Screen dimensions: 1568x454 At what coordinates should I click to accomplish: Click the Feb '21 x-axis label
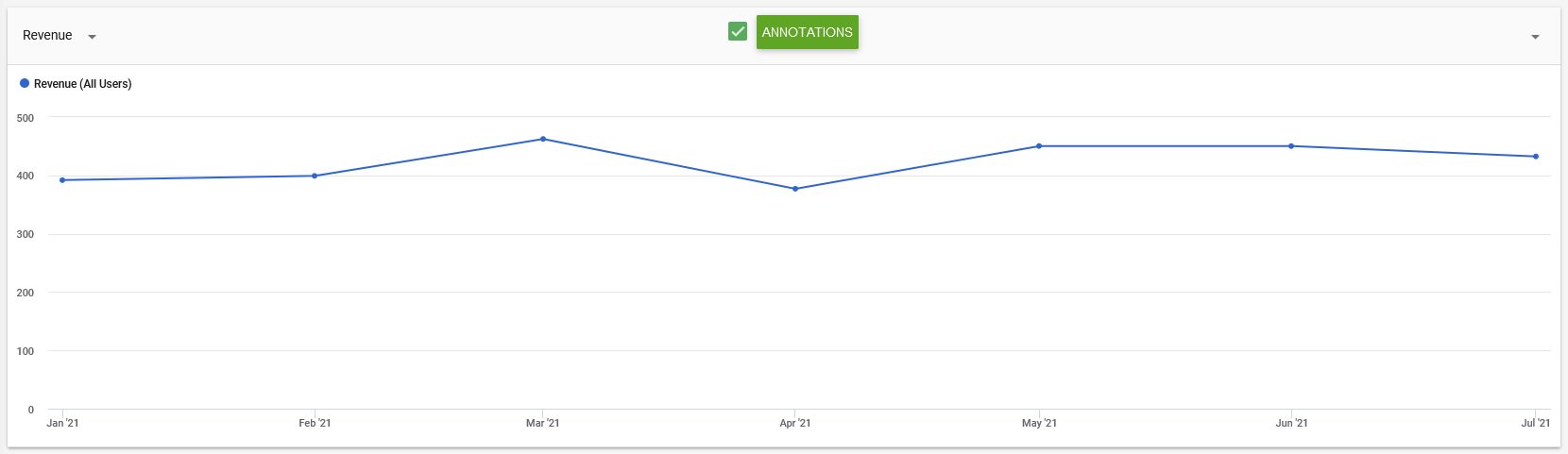[315, 423]
